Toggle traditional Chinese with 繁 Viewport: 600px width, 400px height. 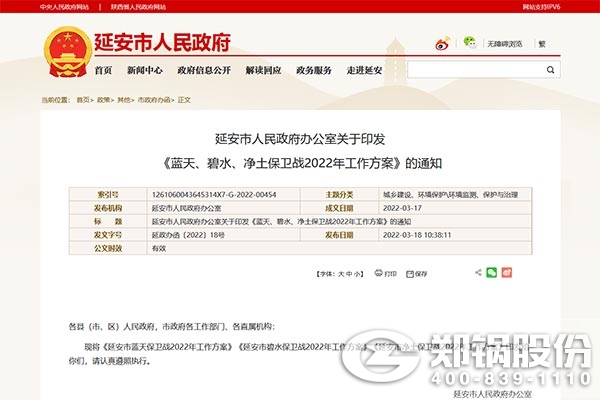coord(542,44)
